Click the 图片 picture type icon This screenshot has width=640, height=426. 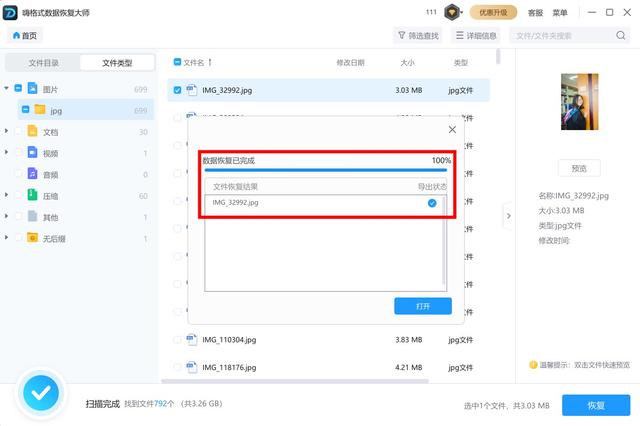pyautogui.click(x=32, y=88)
